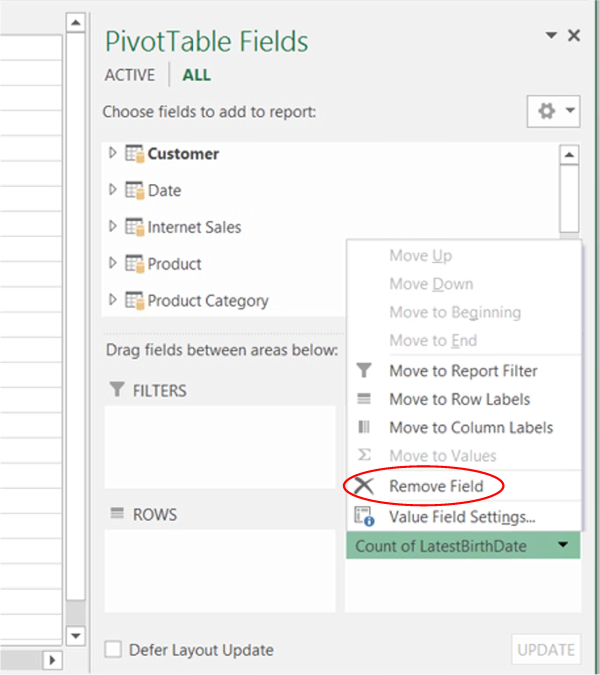
Task: Switch to the ACTIVE tab
Action: pos(130,75)
